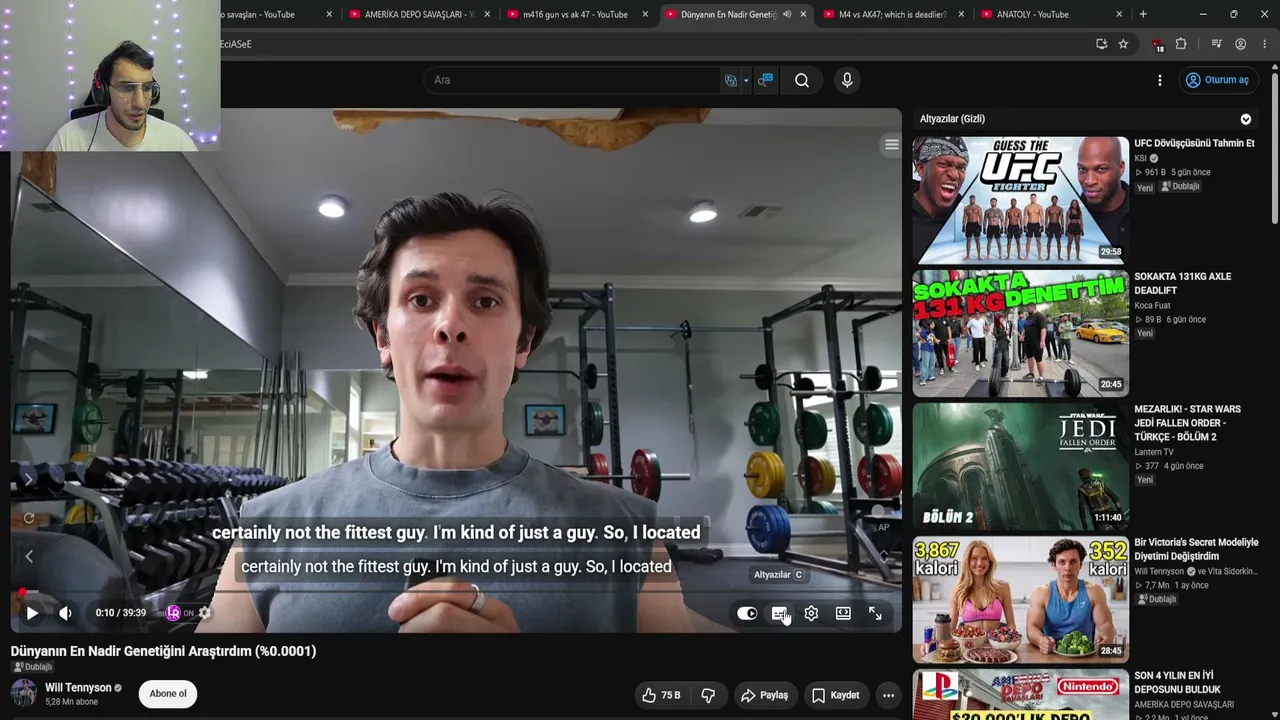Click the YouTube search field Ara
The image size is (1280, 720).
point(573,80)
